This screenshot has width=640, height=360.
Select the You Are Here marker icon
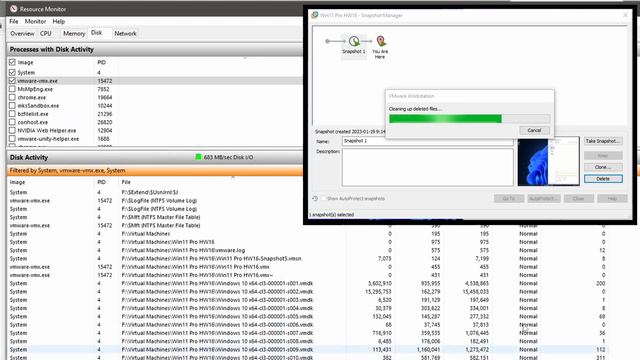click(381, 41)
